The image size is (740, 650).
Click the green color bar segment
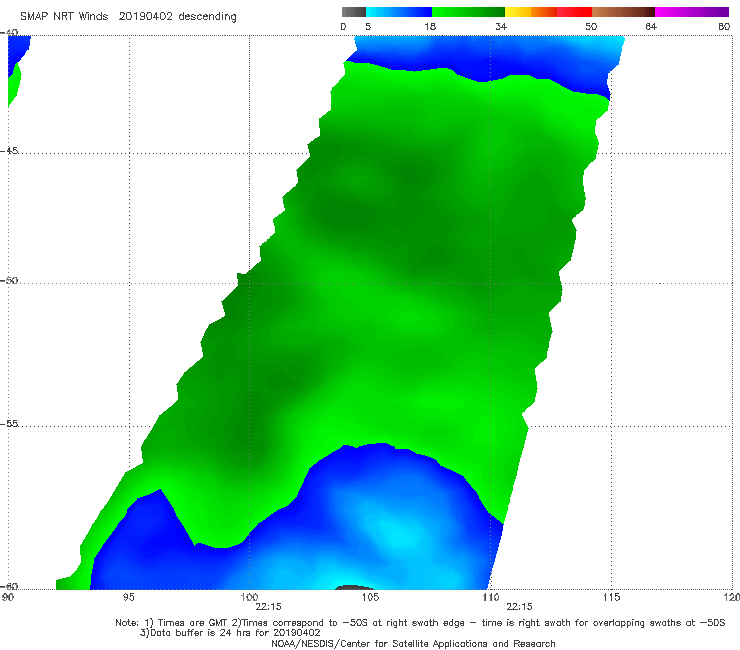pos(468,12)
